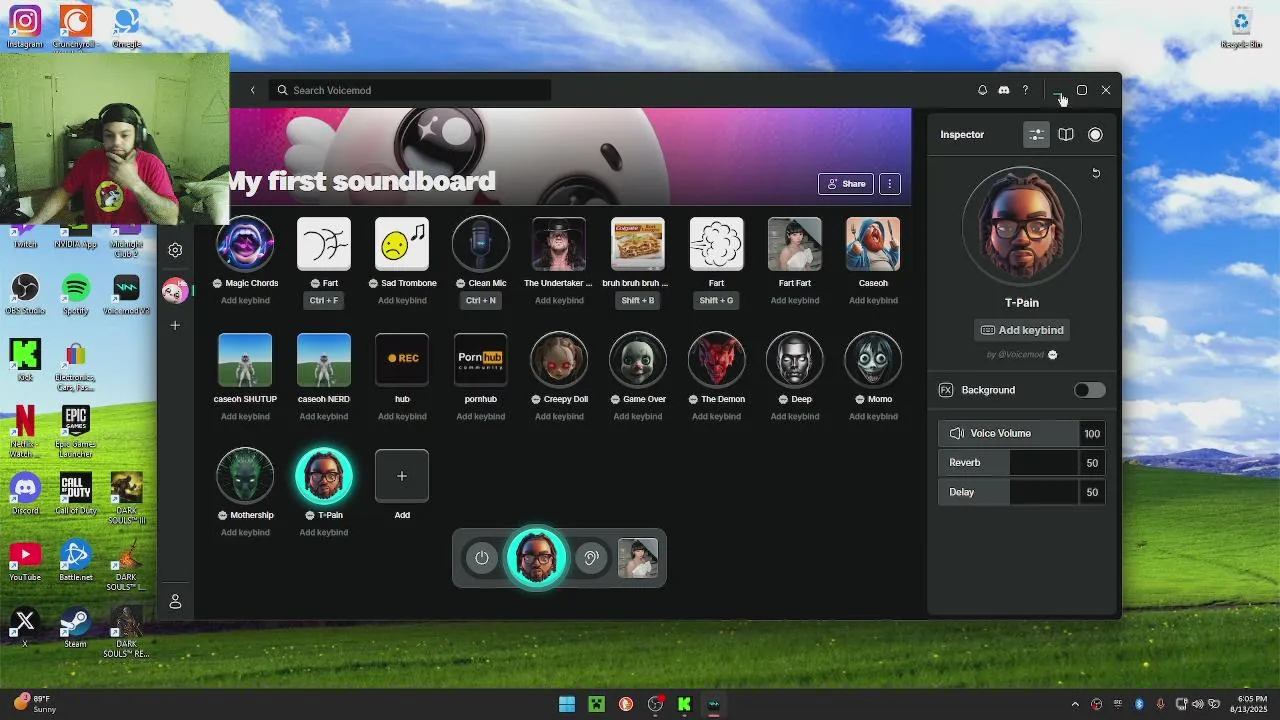1280x720 pixels.
Task: Toggle the voice changer power button
Action: (x=482, y=558)
